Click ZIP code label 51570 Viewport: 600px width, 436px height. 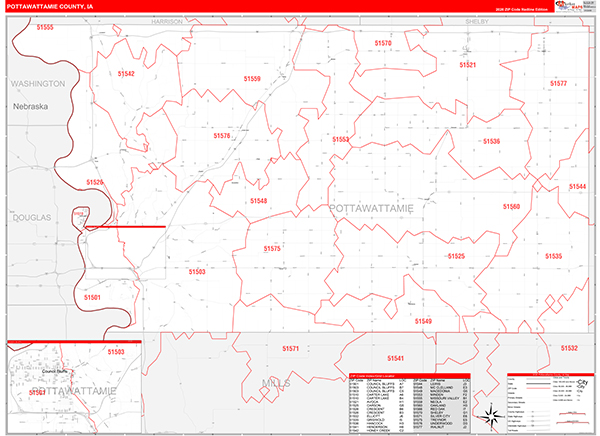tap(383, 43)
